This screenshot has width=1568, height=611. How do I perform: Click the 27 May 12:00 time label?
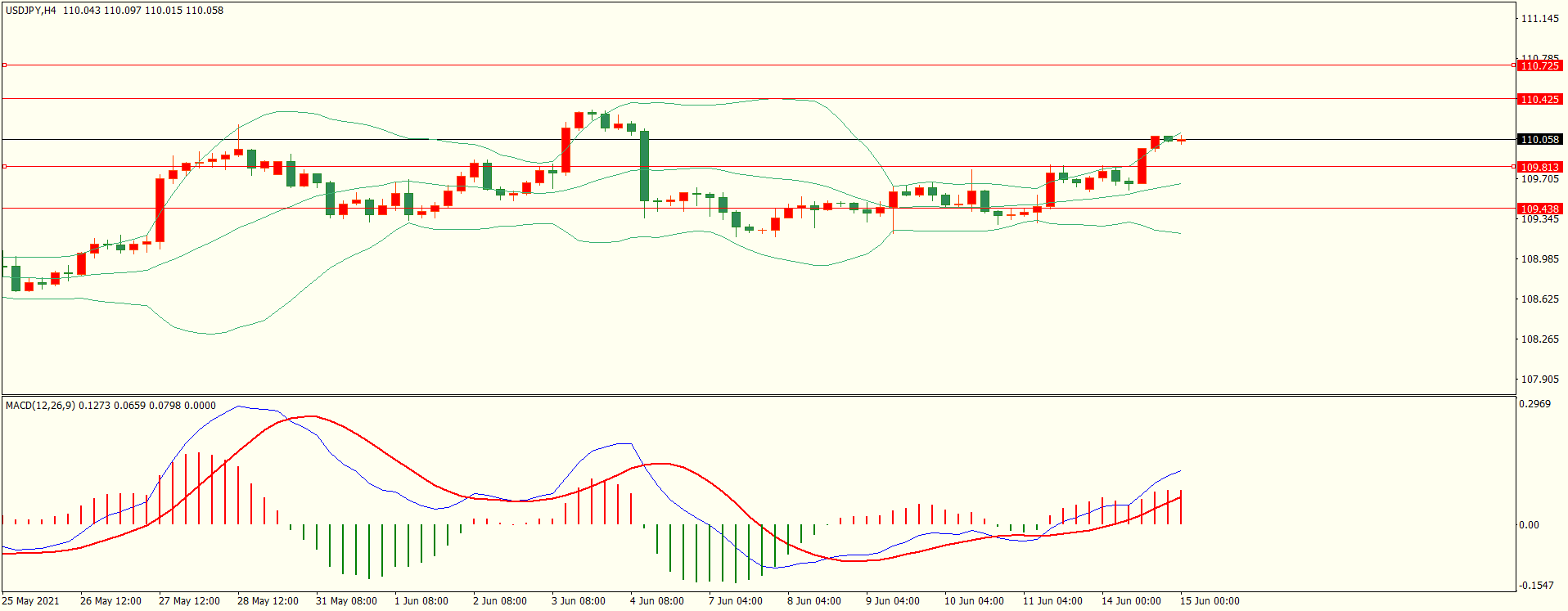189,601
